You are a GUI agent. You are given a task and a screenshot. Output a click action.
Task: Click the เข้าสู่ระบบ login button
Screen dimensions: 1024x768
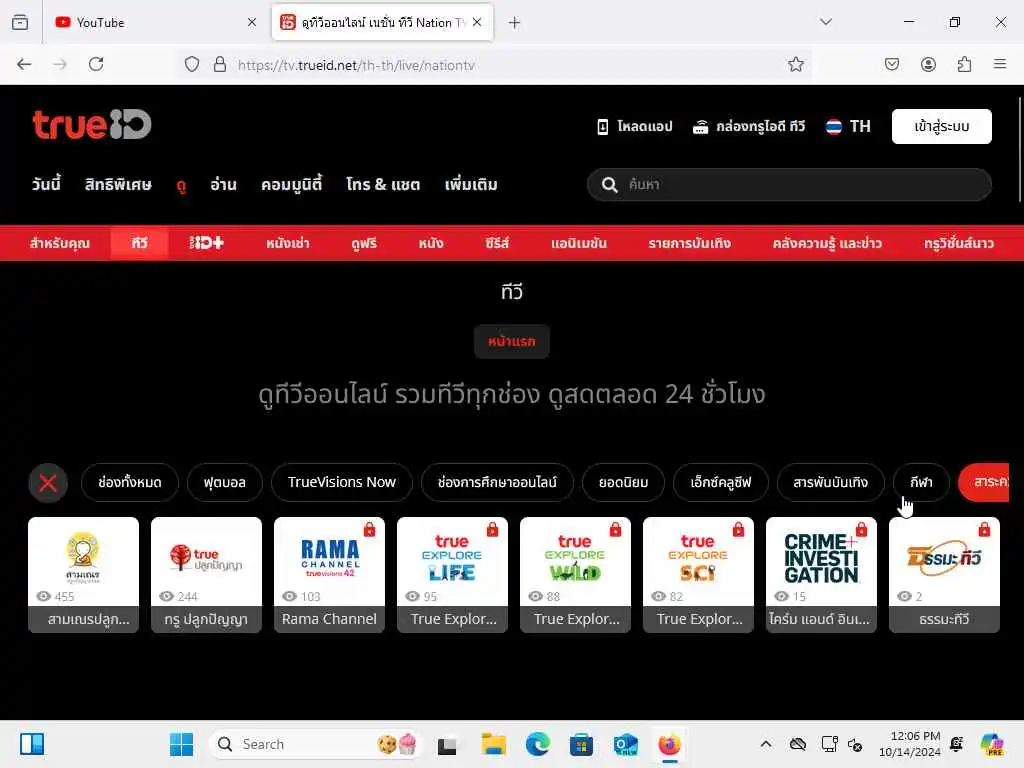(942, 126)
